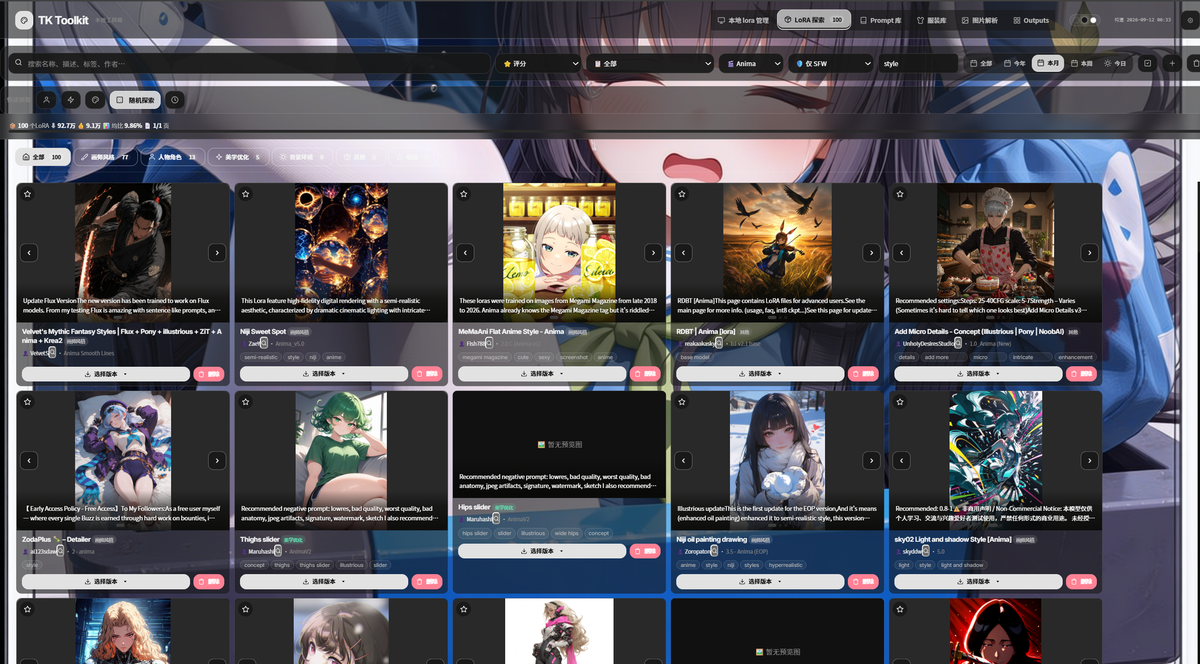Open the 服装库 tab
Screen dimensions: 1200x664
coord(931,20)
